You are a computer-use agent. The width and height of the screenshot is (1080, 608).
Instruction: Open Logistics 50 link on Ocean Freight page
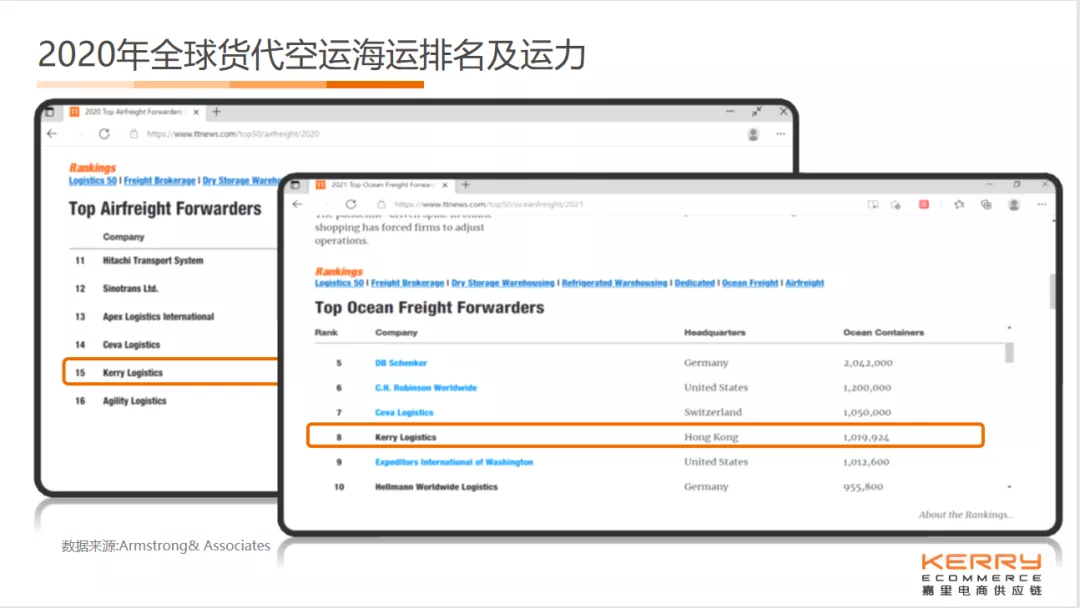pos(339,283)
